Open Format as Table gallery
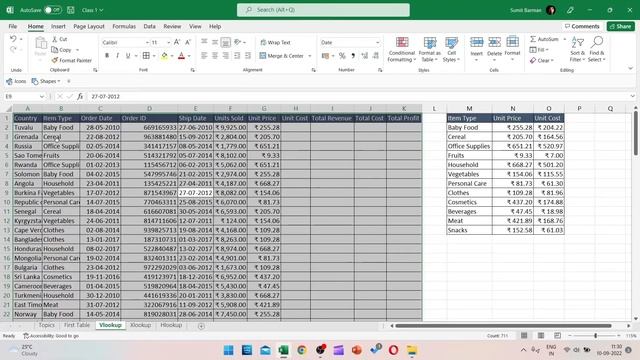Image resolution: width=640 pixels, height=360 pixels. (429, 49)
